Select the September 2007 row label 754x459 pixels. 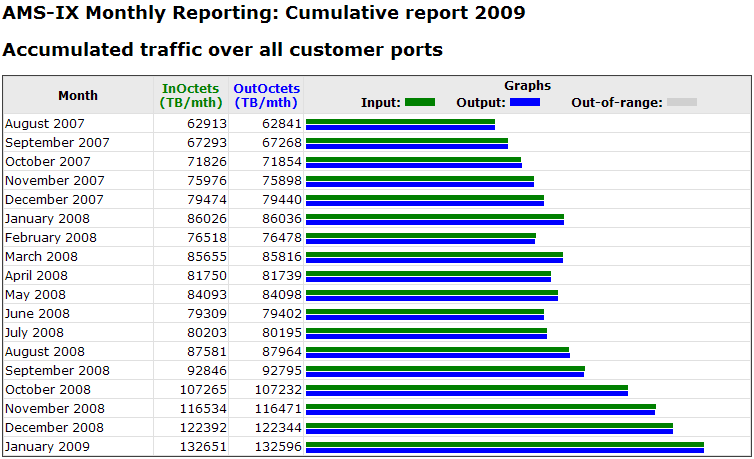tap(57, 143)
